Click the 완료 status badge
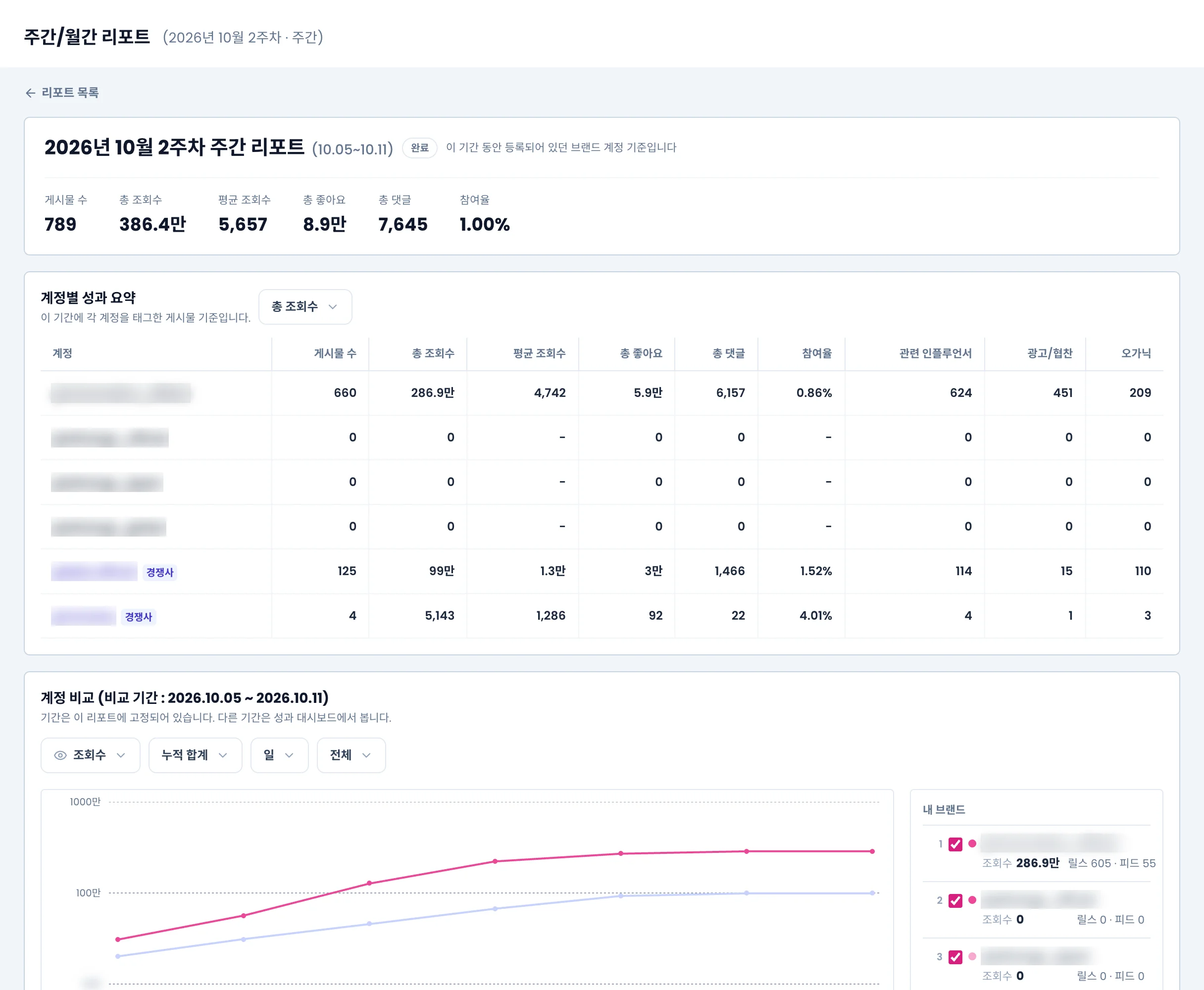This screenshot has width=1204, height=990. point(420,148)
